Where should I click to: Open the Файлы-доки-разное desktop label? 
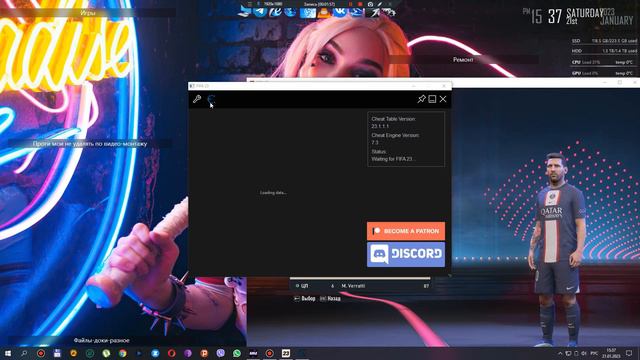point(101,340)
